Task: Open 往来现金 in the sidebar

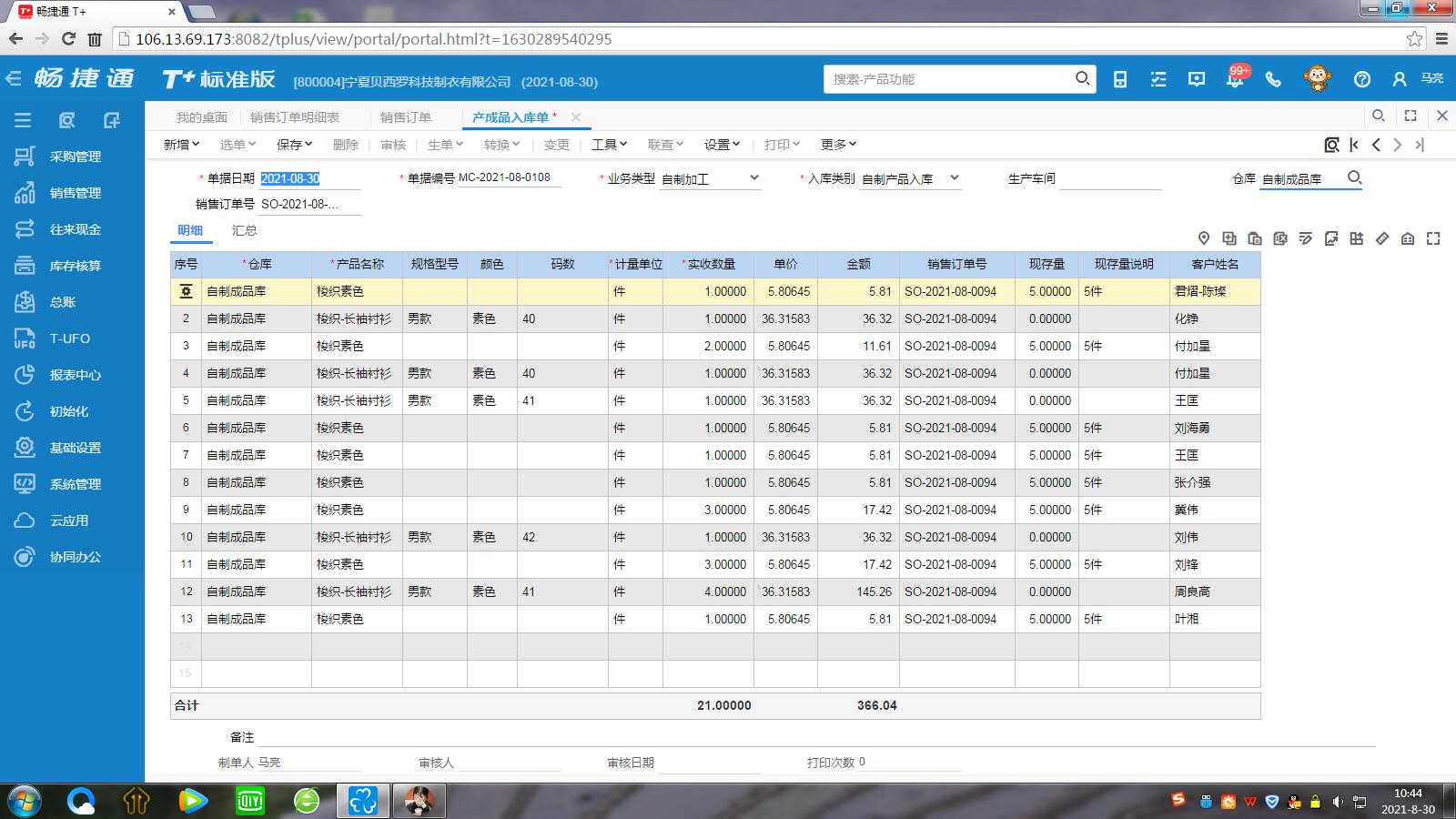Action: [75, 229]
